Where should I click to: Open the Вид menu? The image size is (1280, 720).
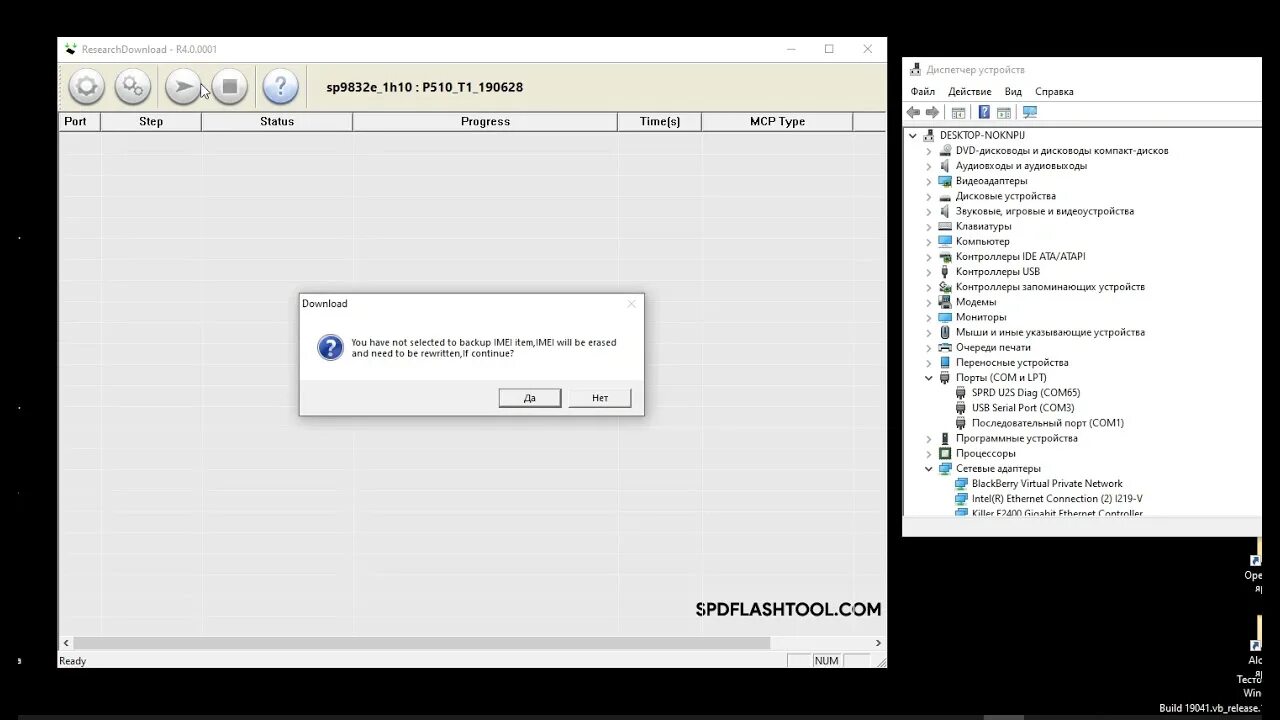click(1013, 91)
